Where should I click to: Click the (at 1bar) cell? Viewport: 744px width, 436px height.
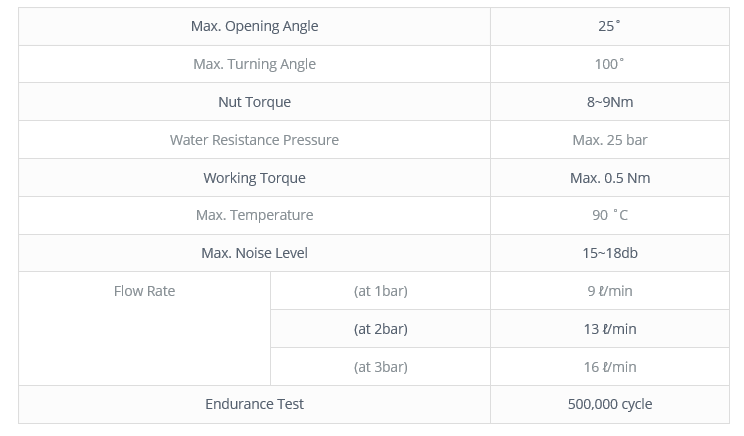(x=381, y=291)
